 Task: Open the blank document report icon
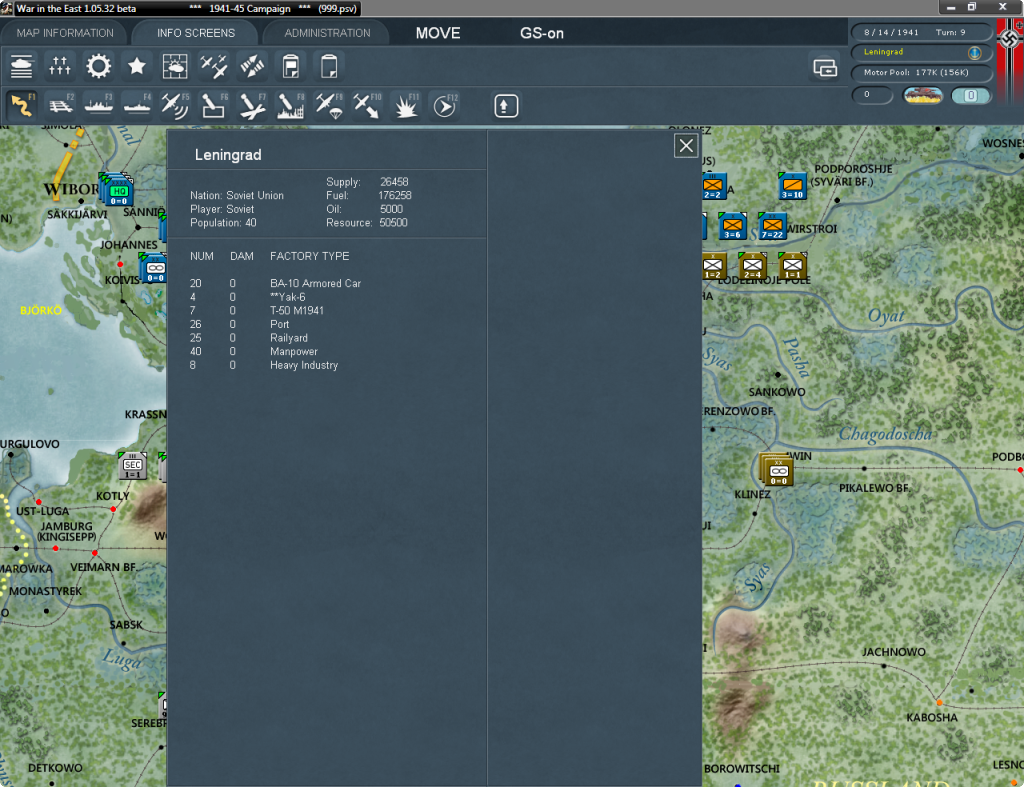tap(329, 67)
